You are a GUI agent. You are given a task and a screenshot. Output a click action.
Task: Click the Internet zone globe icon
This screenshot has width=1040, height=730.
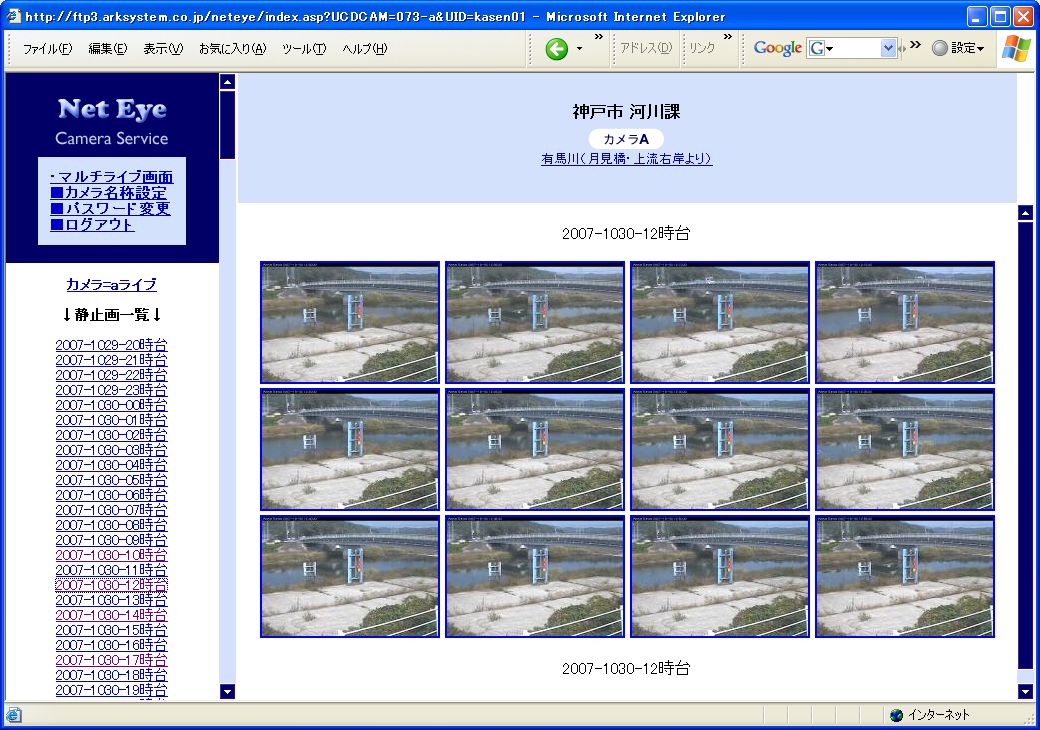tap(896, 715)
